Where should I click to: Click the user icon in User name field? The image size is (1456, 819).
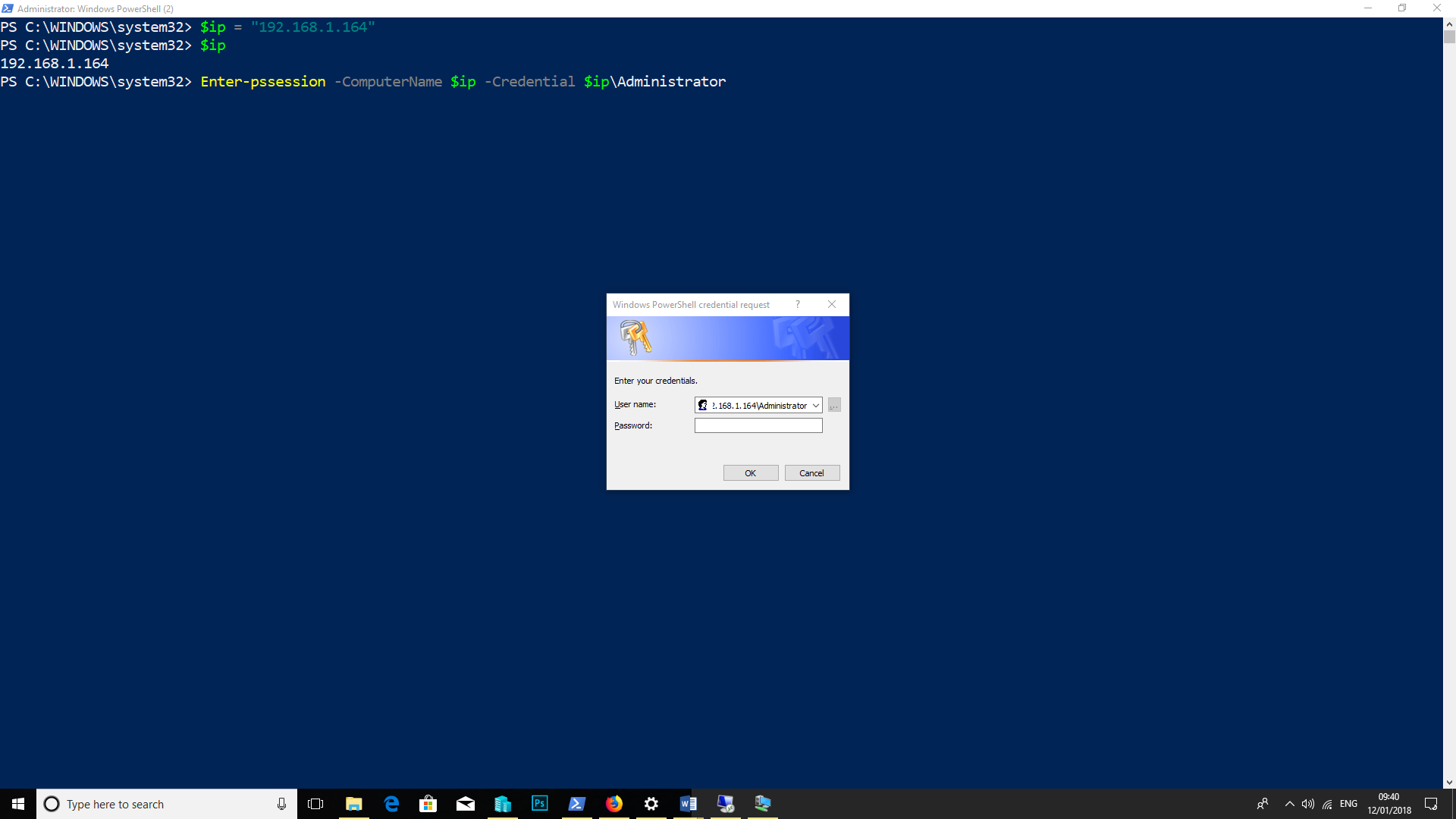(703, 406)
